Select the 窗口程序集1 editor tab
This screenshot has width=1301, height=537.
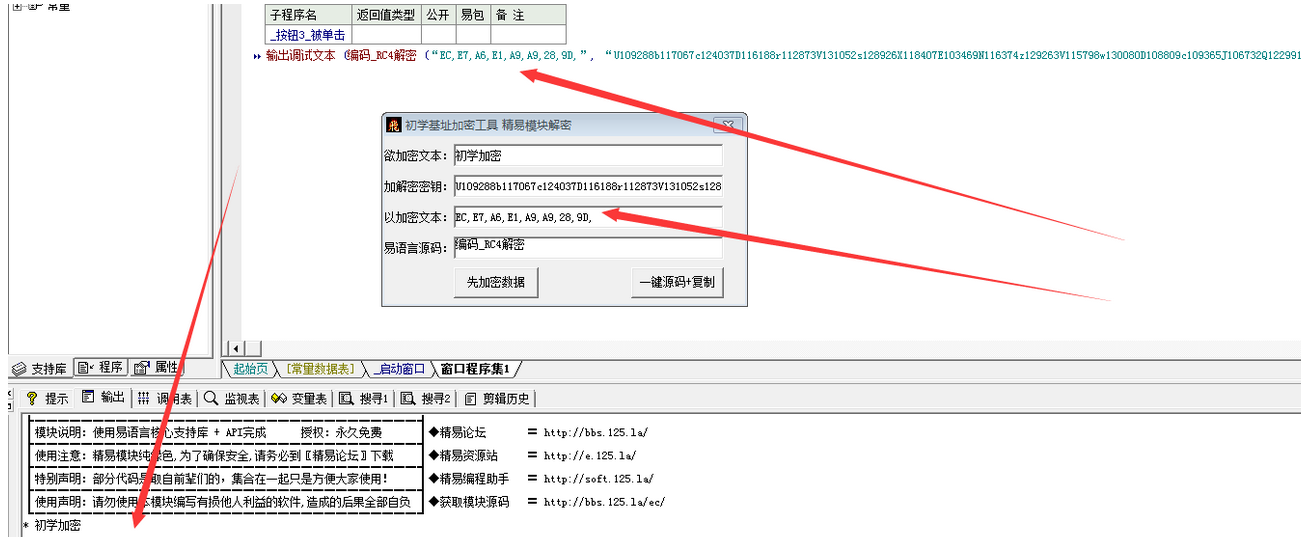click(475, 369)
